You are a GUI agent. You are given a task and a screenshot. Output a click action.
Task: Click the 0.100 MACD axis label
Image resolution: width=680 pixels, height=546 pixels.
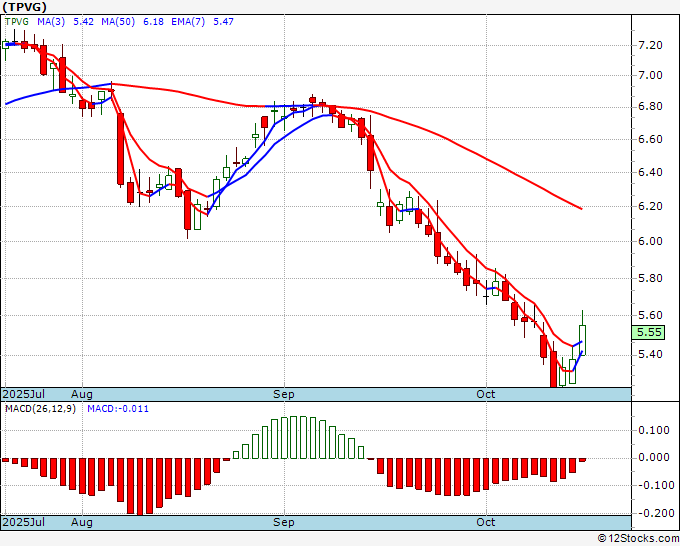pos(654,430)
